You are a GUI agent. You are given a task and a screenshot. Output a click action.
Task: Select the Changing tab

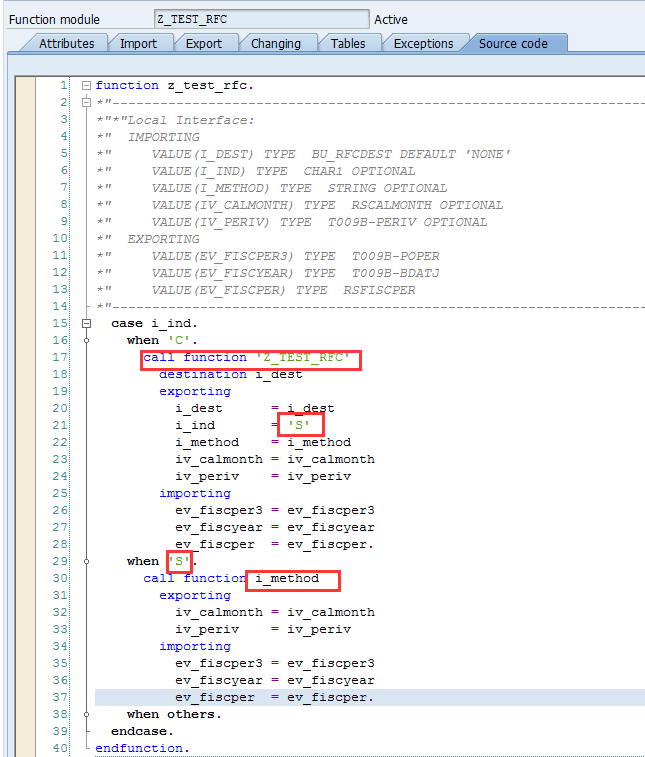pos(275,43)
